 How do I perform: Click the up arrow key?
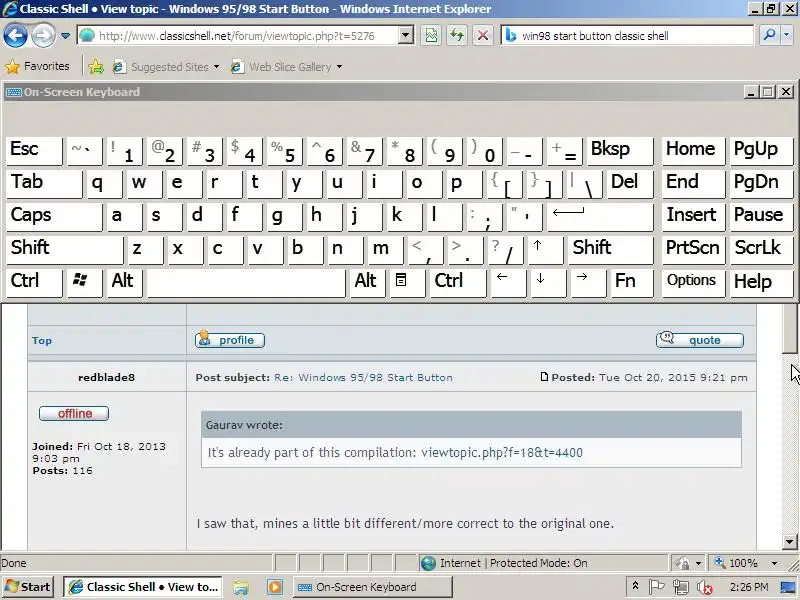pyautogui.click(x=545, y=250)
